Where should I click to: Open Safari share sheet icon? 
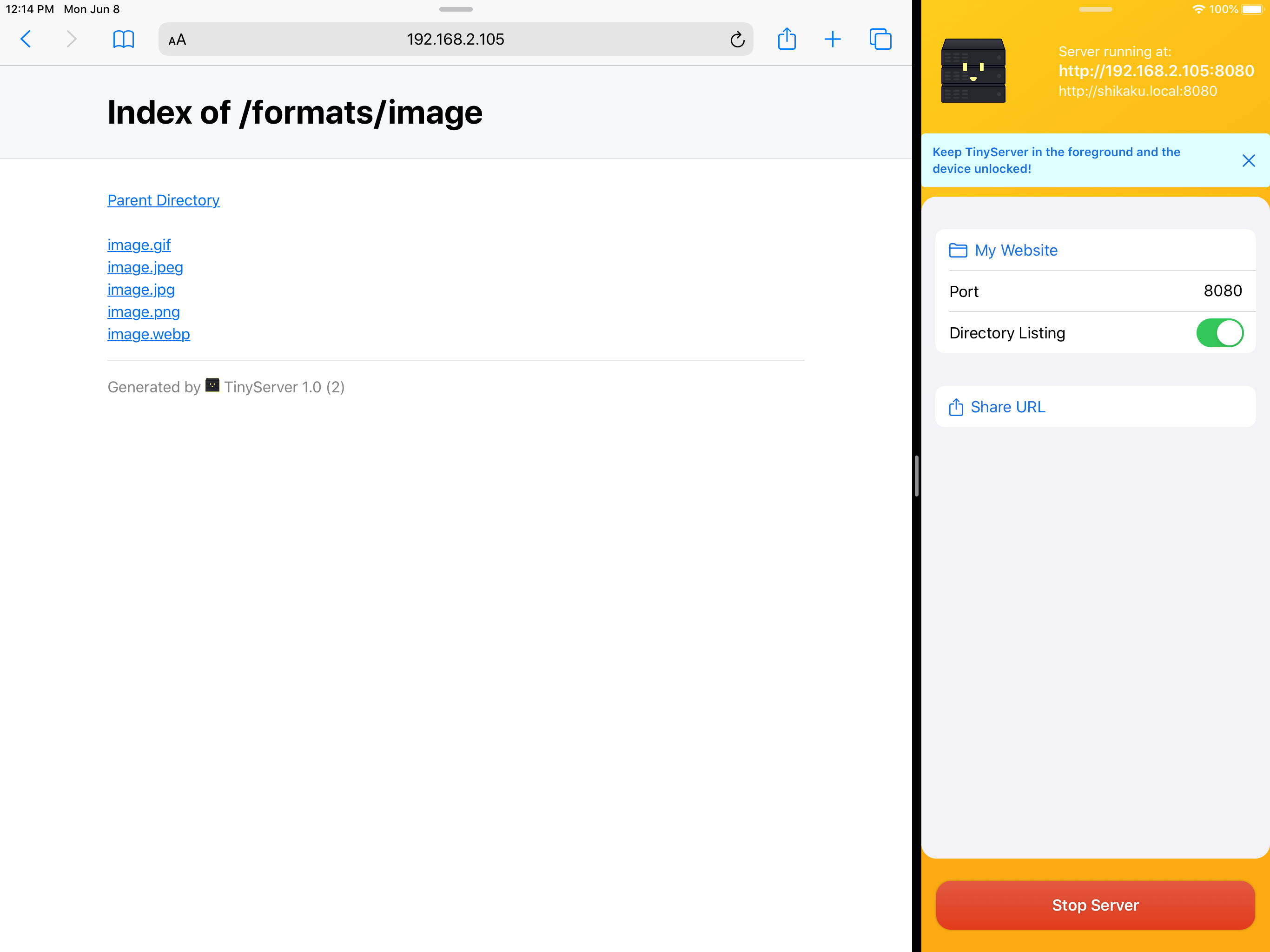787,39
